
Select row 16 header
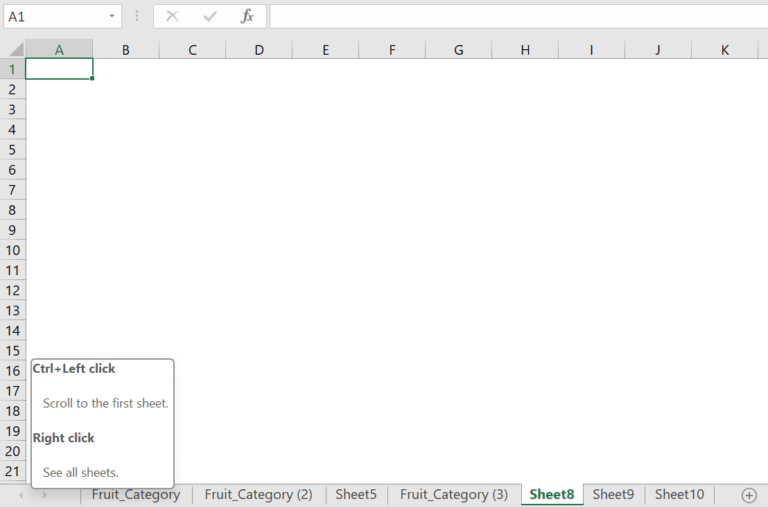click(x=13, y=370)
